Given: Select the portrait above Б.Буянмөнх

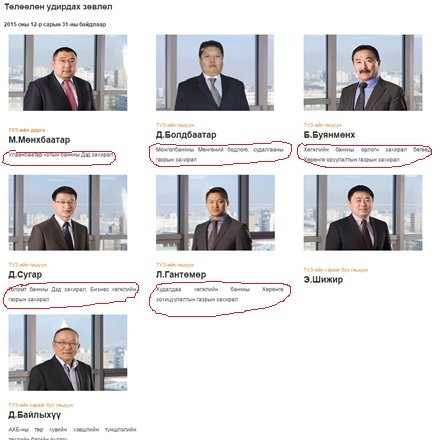Looking at the screenshot, I should [363, 73].
